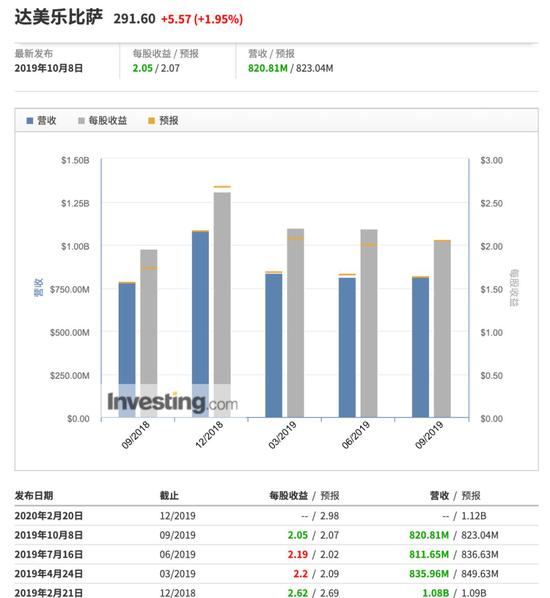The image size is (550, 598).
Task: Click the orange 预报 legend swatch
Action: click(151, 121)
